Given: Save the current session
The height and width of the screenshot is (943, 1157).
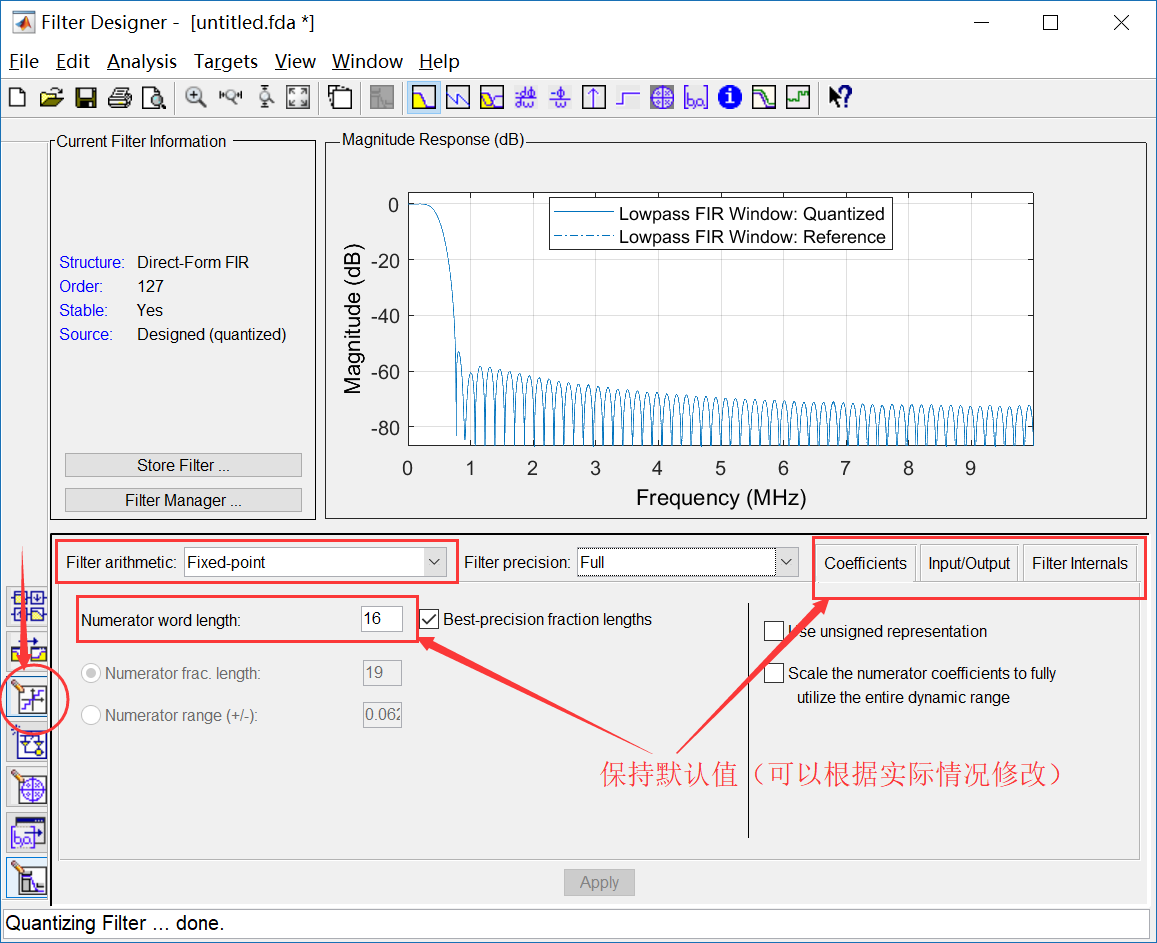Looking at the screenshot, I should [x=86, y=97].
